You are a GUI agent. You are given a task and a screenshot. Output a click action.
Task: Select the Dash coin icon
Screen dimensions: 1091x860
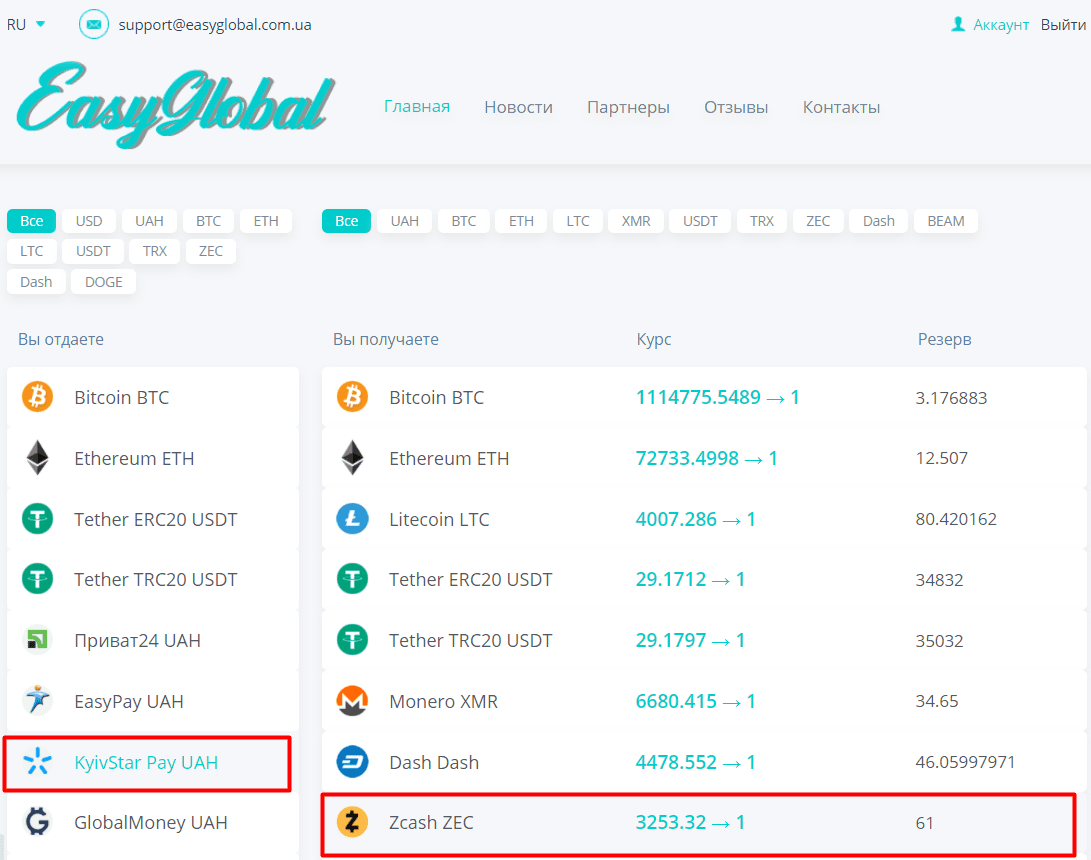click(352, 762)
